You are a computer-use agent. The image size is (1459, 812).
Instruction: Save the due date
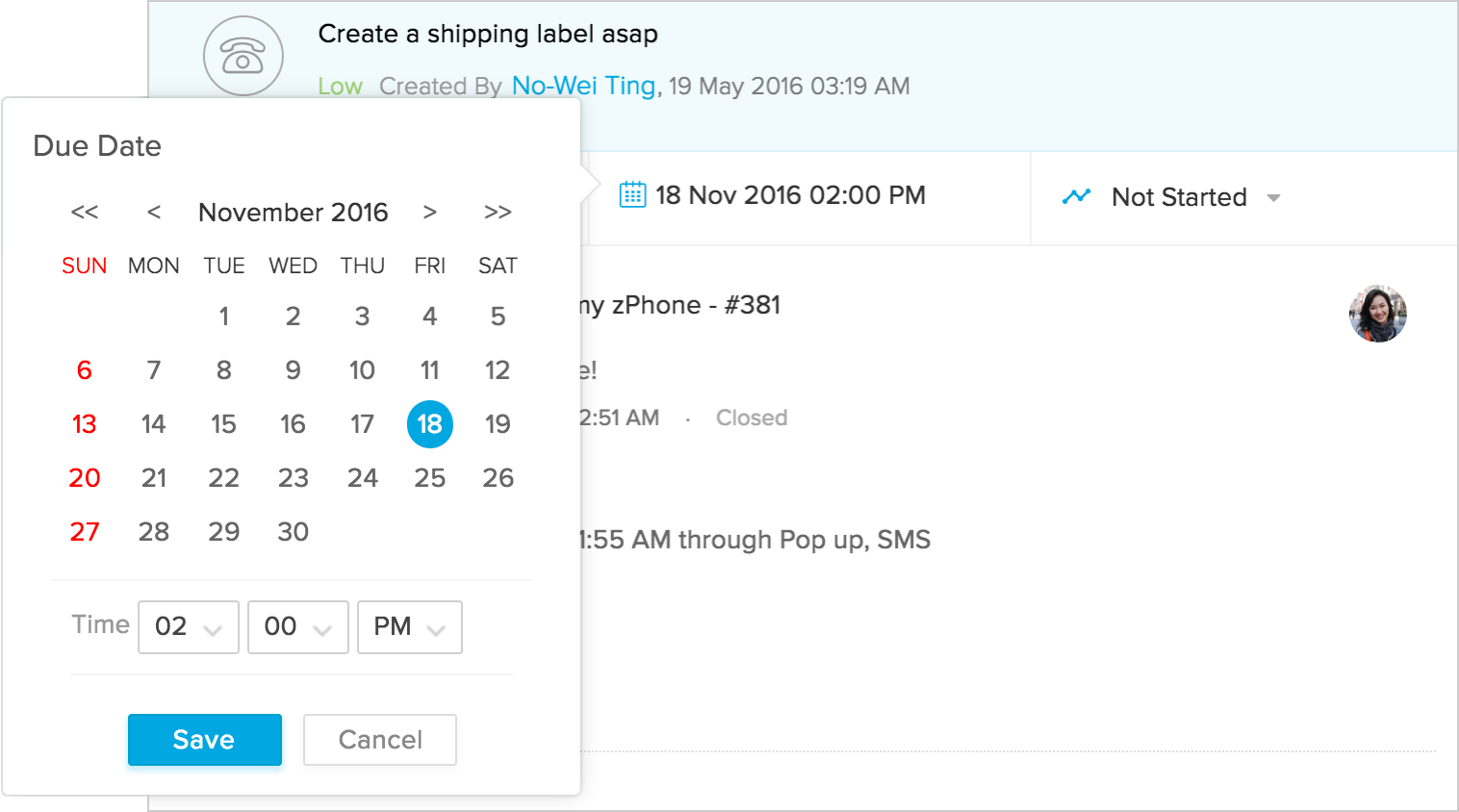point(205,740)
